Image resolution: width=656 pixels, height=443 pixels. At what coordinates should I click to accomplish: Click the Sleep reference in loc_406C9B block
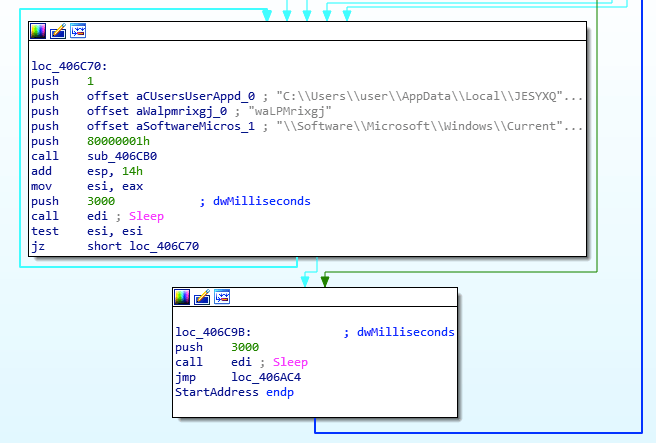290,362
